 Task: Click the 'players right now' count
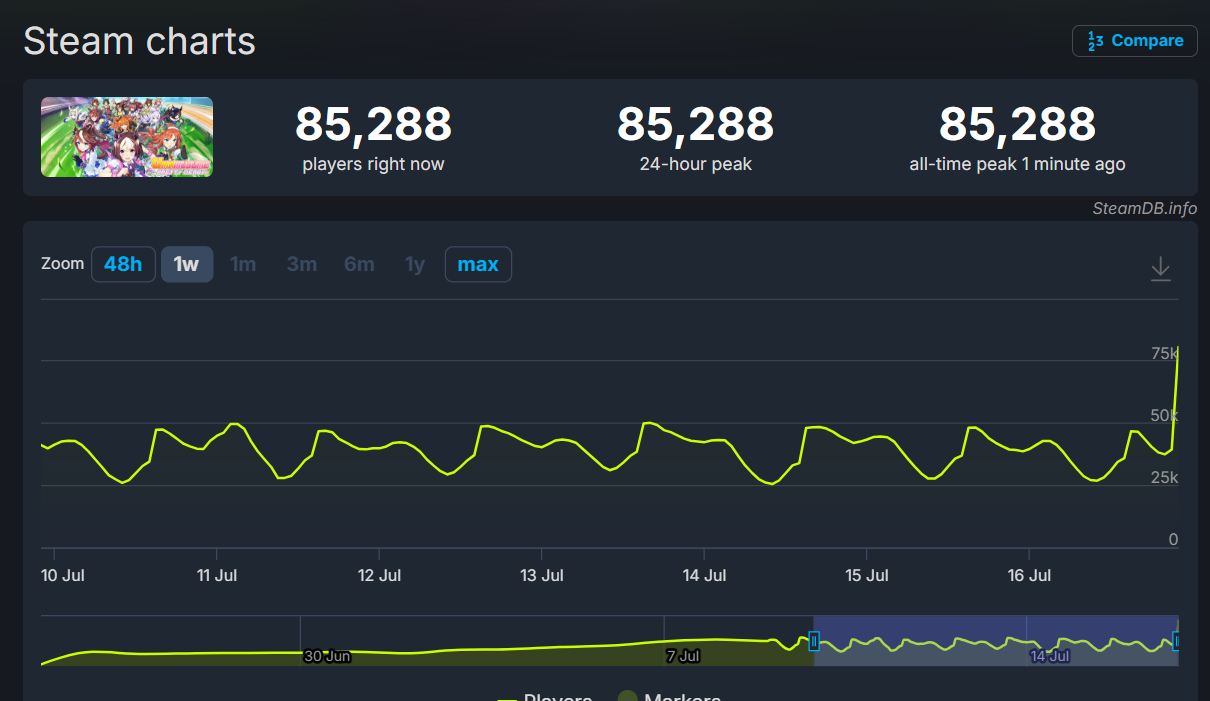point(373,125)
